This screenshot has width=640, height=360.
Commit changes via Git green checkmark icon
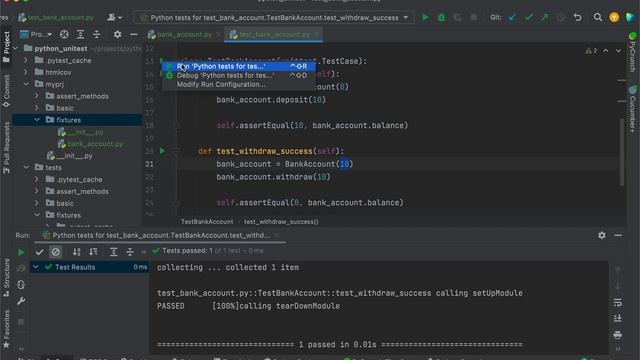[x=529, y=18]
